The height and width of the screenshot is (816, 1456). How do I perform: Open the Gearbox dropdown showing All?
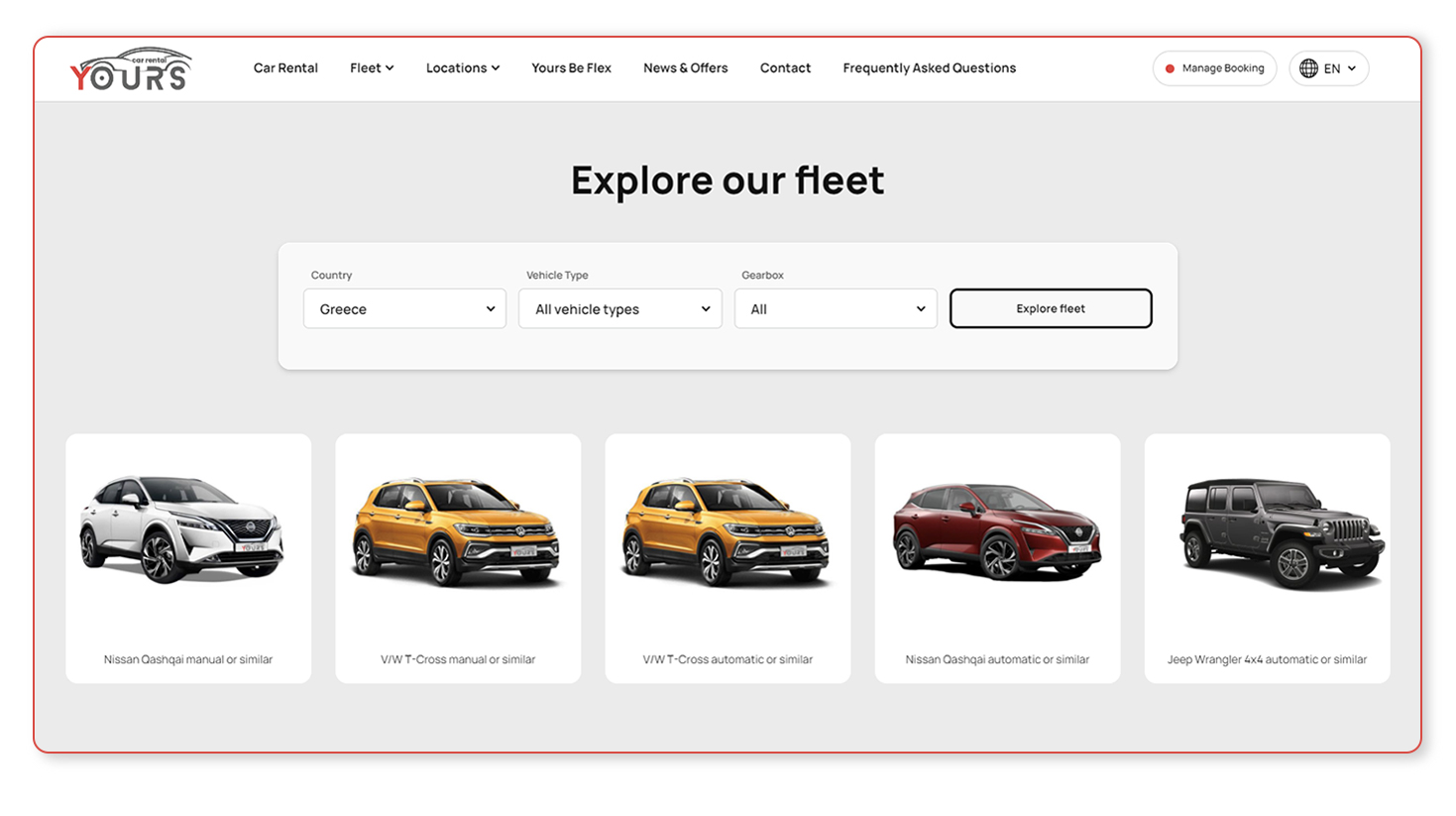pyautogui.click(x=836, y=308)
